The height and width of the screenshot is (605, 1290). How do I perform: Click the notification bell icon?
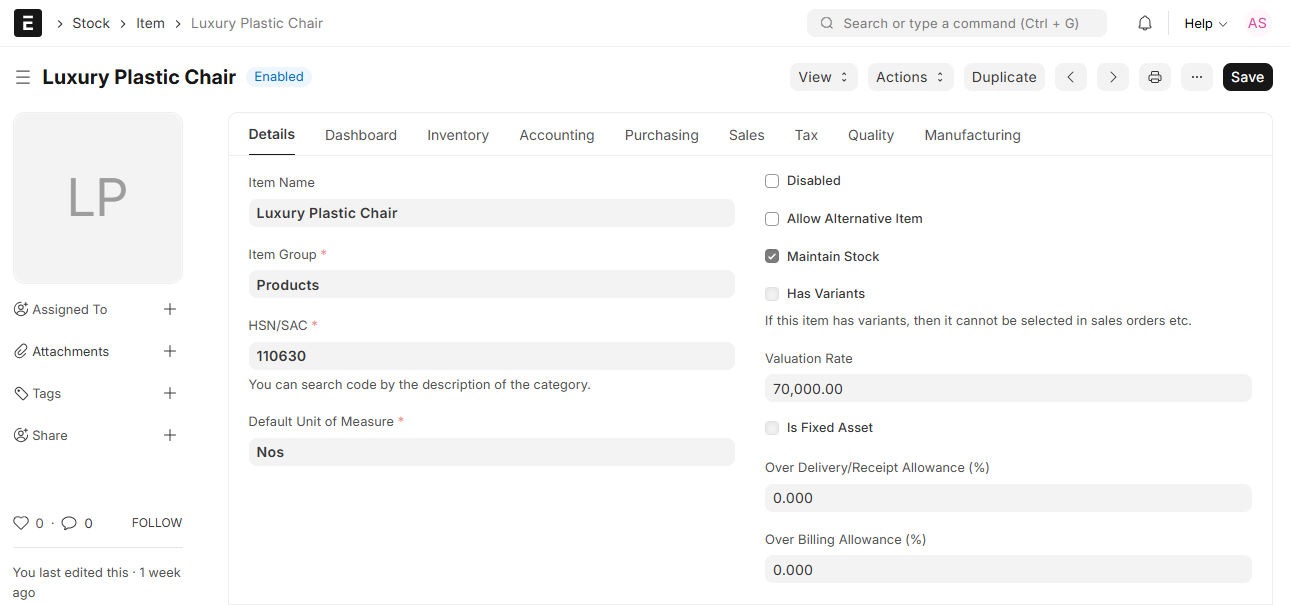pos(1145,23)
